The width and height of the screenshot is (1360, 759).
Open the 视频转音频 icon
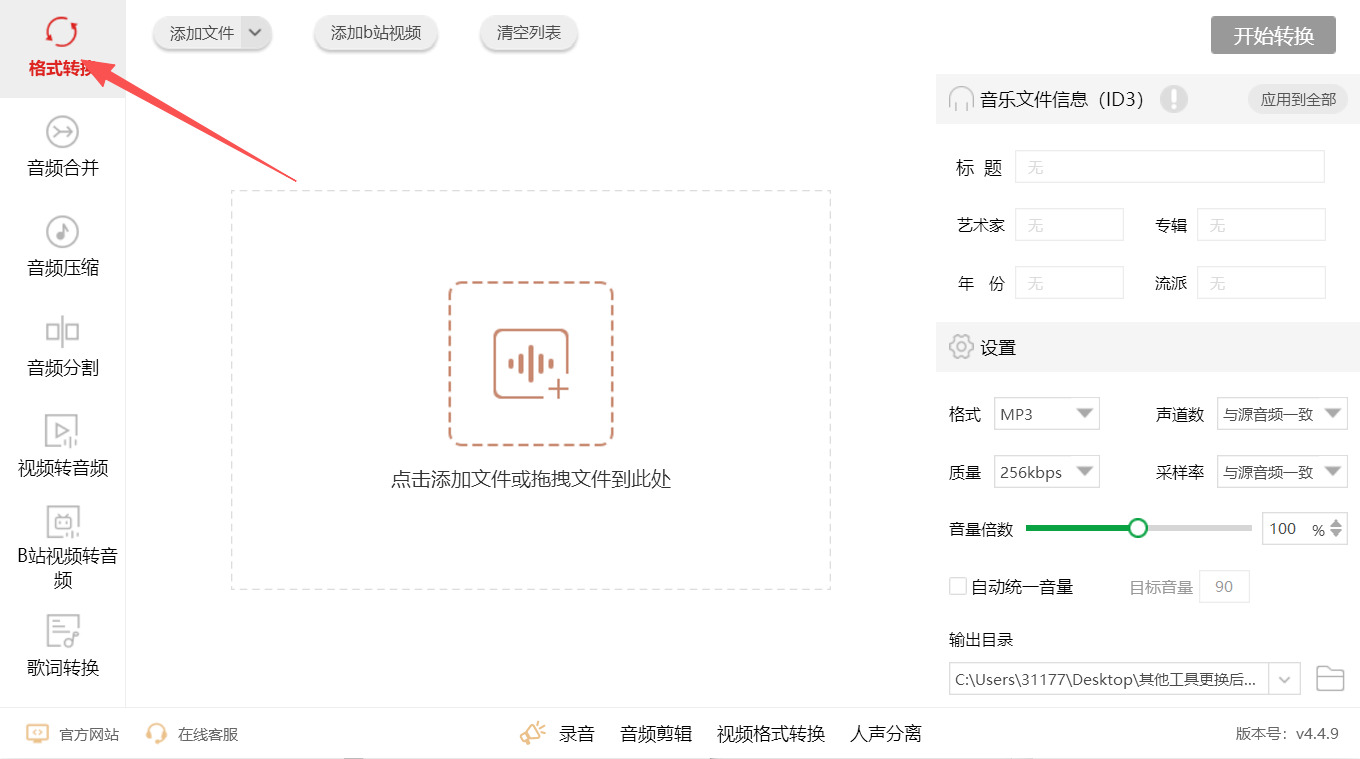[62, 432]
